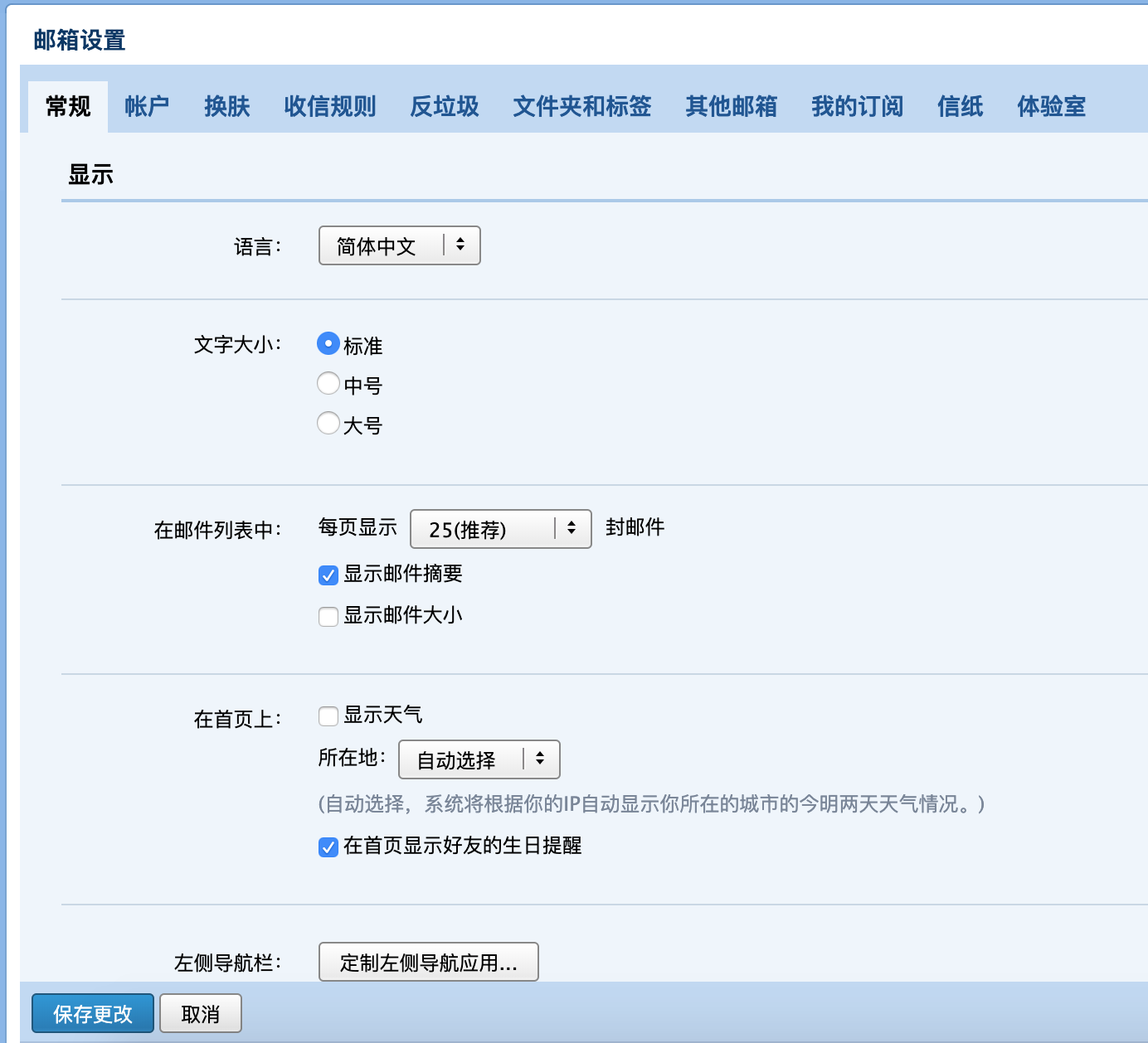Switch to the 我的订阅 tab

[x=857, y=106]
